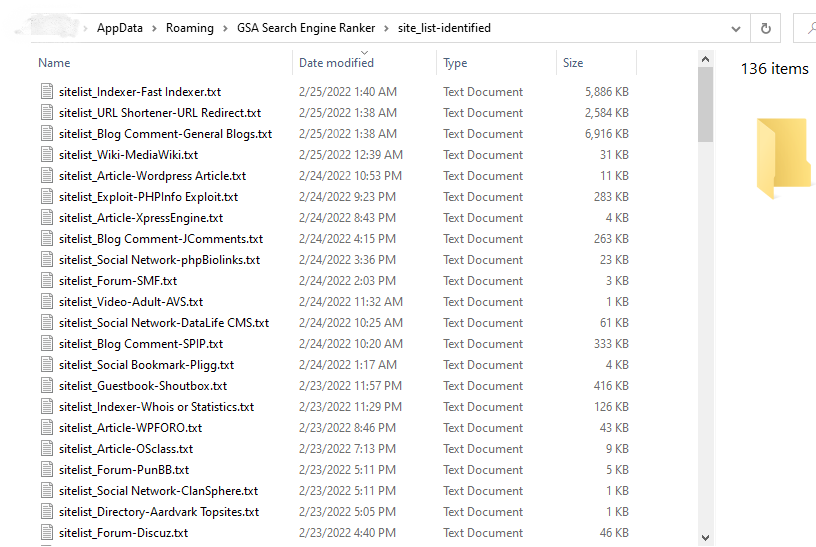Click date 2/23/2022 4:40 PM
The width and height of the screenshot is (816, 547).
pos(347,532)
